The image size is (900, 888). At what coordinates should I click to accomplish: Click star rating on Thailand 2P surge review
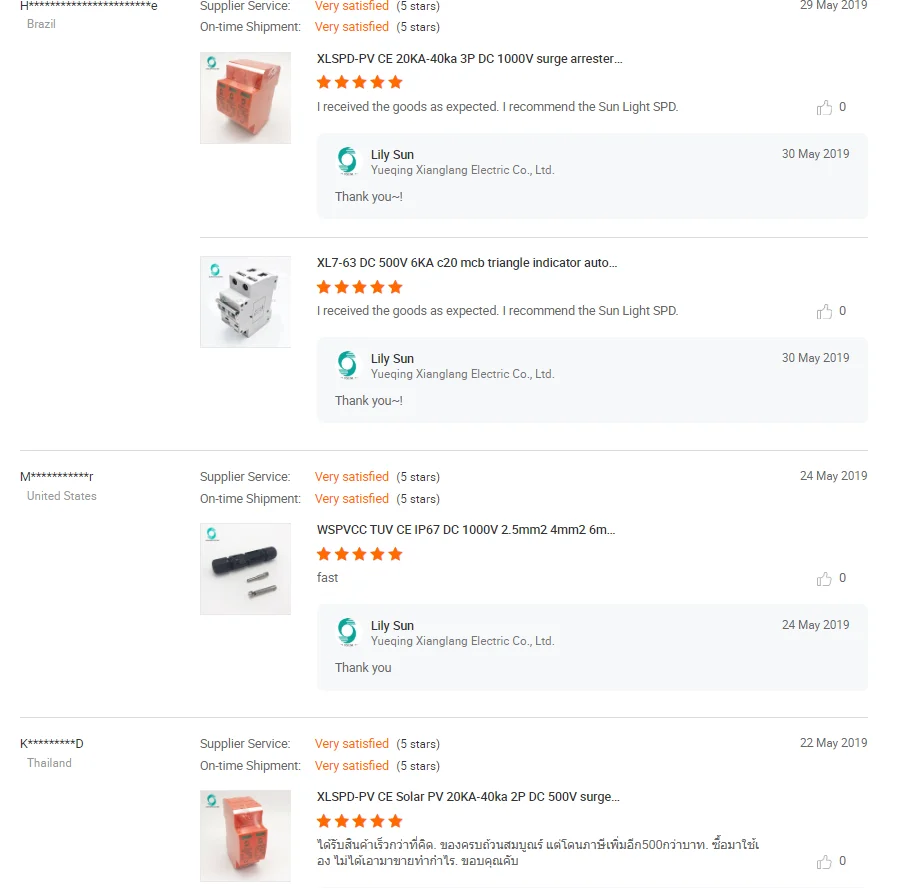(x=359, y=821)
